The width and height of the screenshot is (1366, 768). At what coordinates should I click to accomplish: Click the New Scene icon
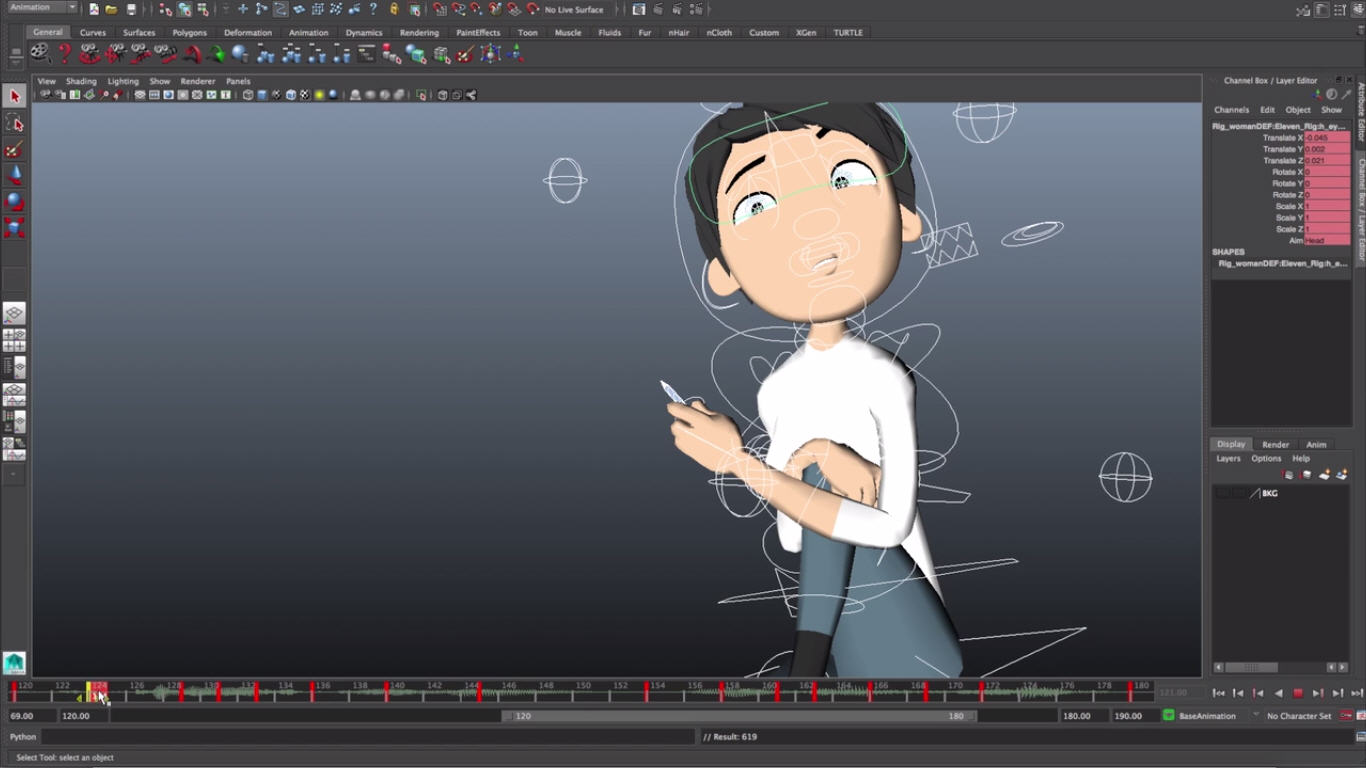click(93, 9)
